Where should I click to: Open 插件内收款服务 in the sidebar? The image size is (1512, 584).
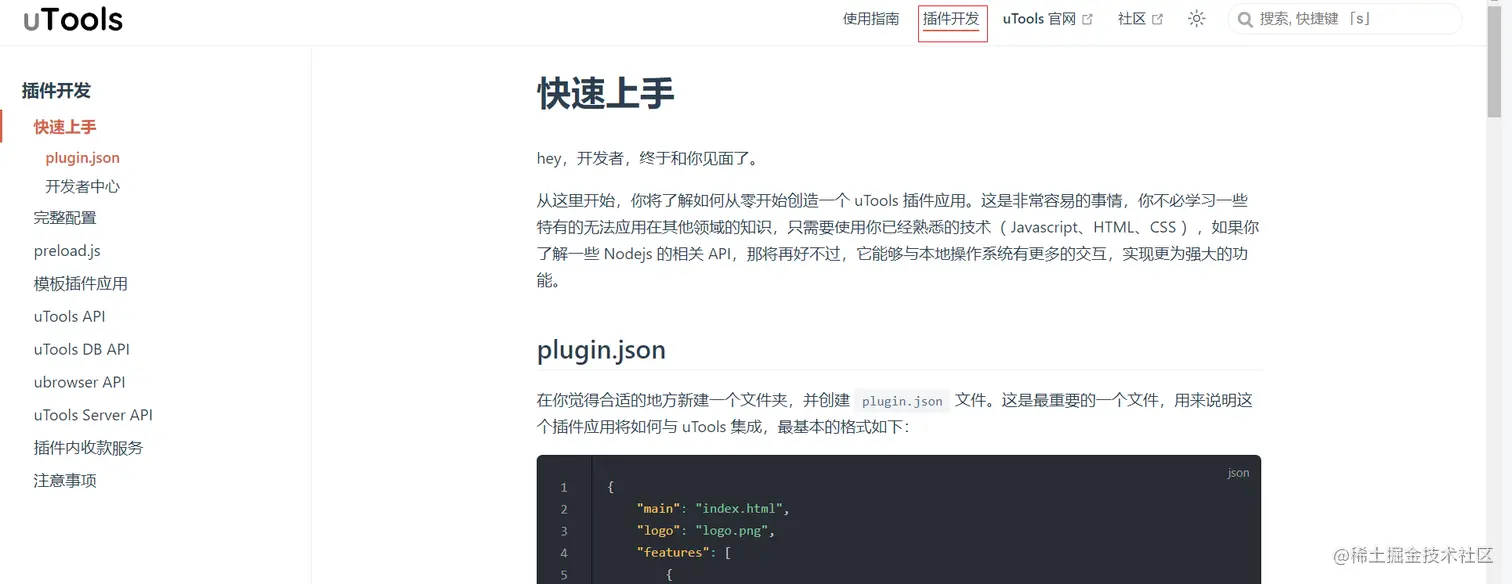click(x=88, y=448)
